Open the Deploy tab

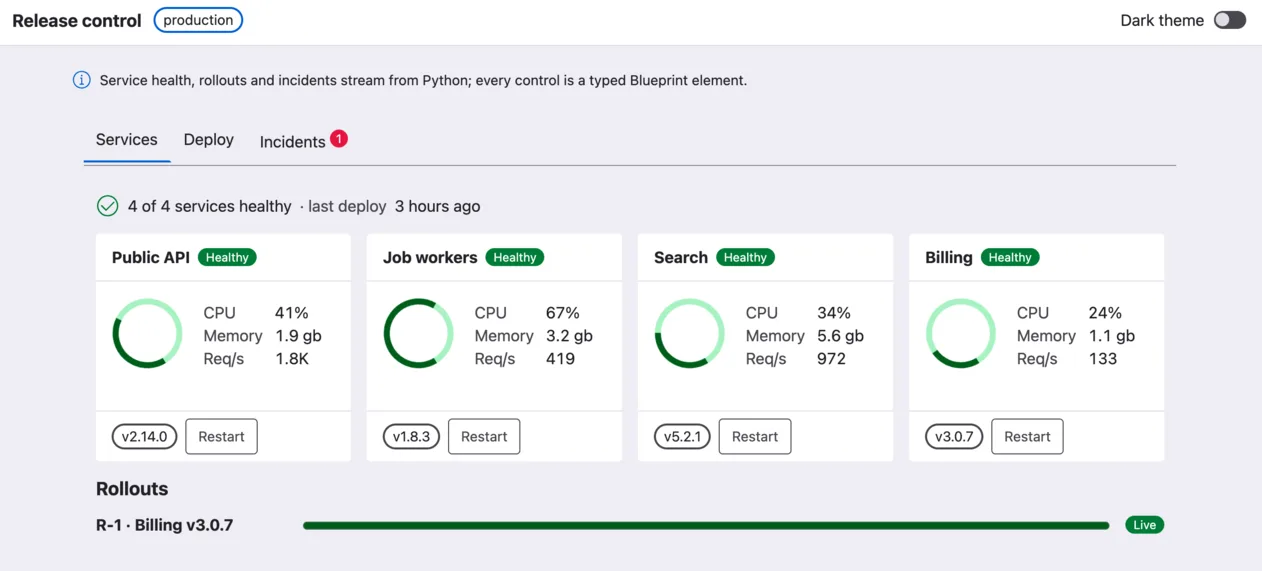click(x=209, y=140)
